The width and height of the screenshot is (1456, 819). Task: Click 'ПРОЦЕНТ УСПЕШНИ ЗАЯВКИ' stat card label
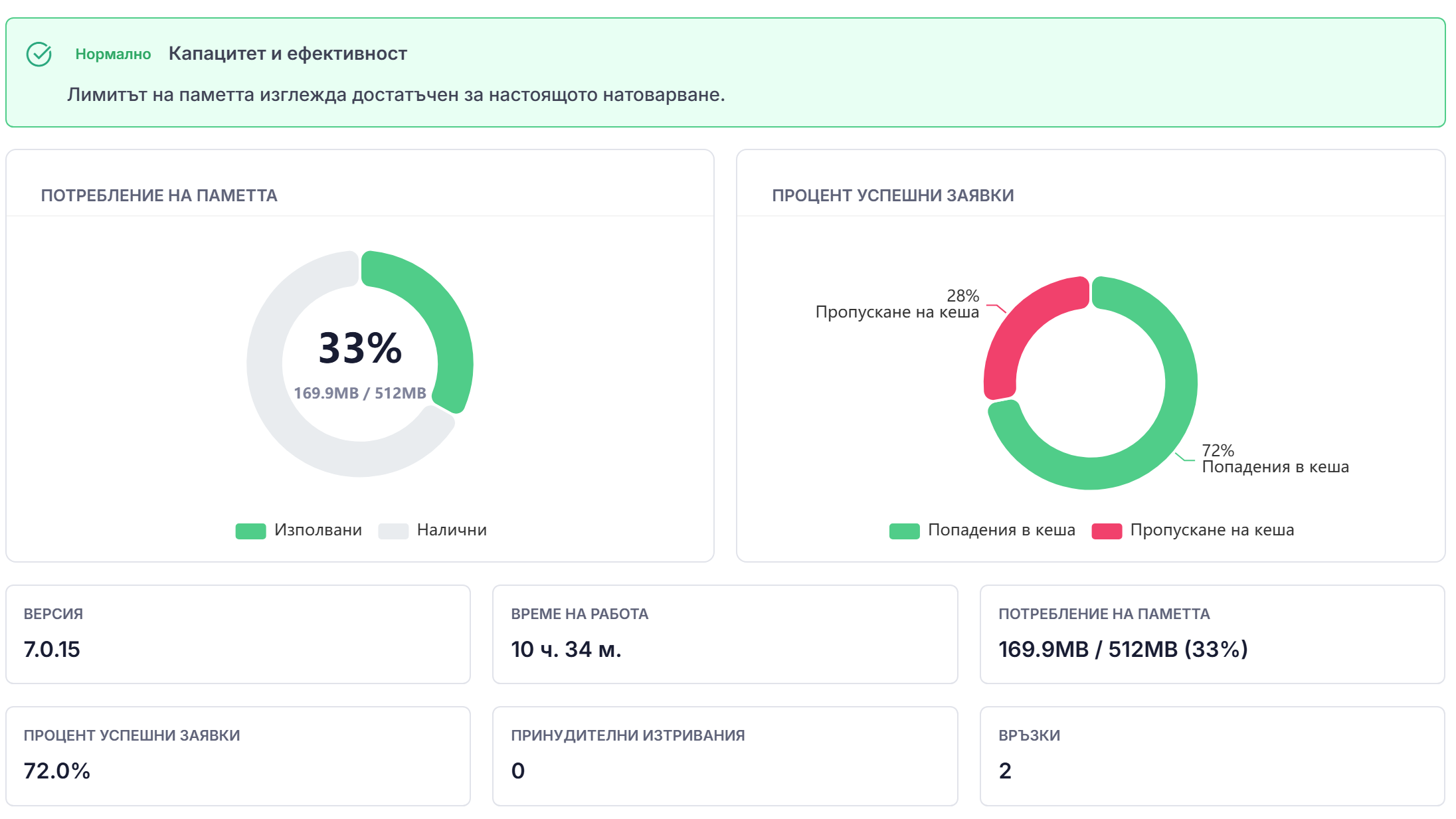pyautogui.click(x=132, y=735)
